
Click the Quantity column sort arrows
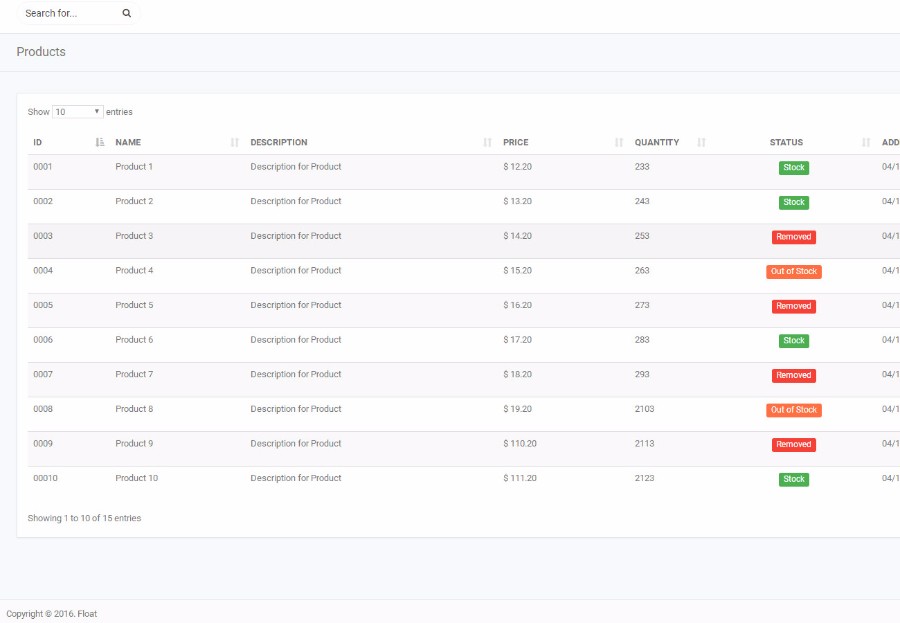click(x=701, y=142)
